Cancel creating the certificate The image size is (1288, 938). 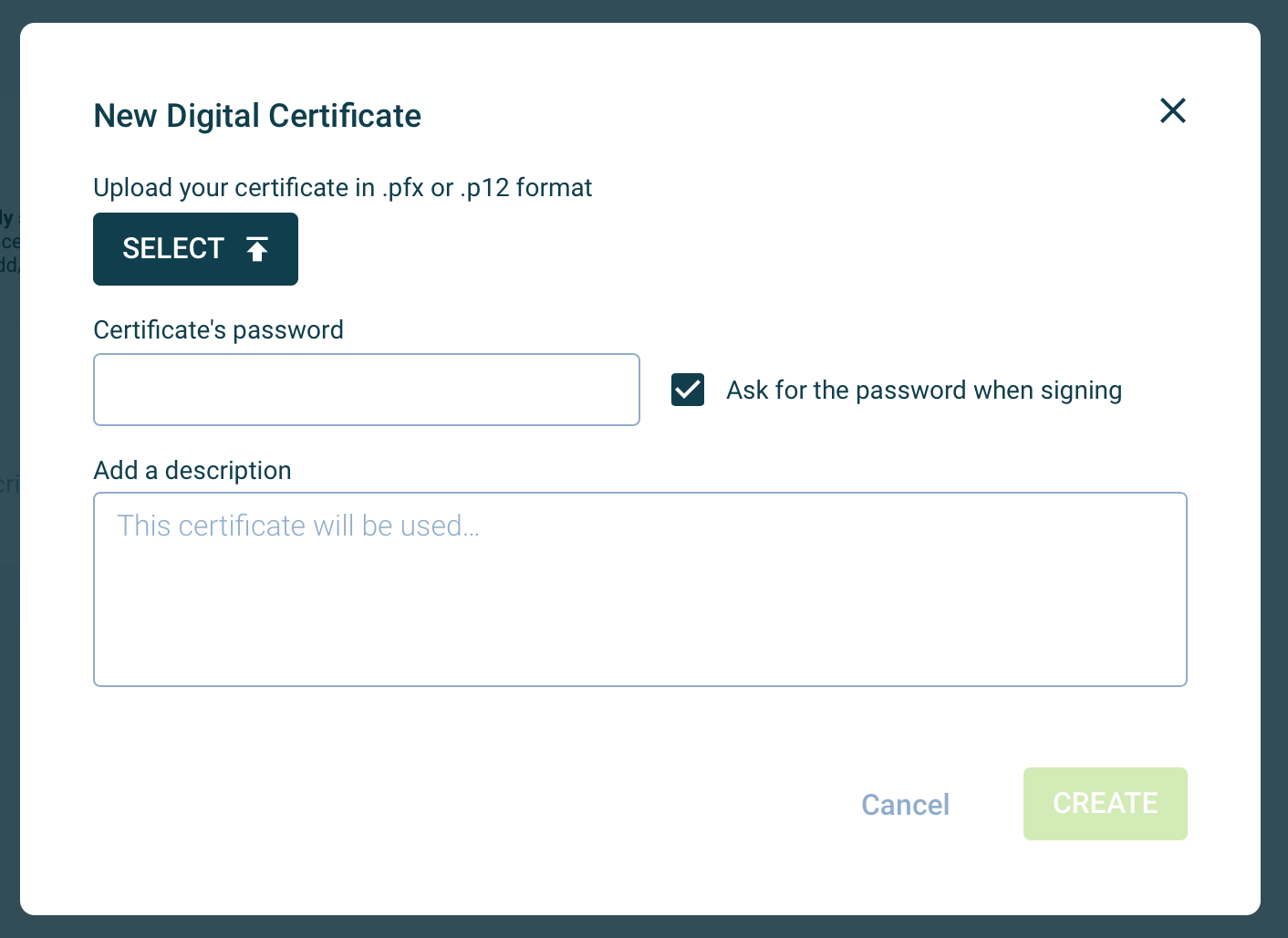click(x=905, y=805)
